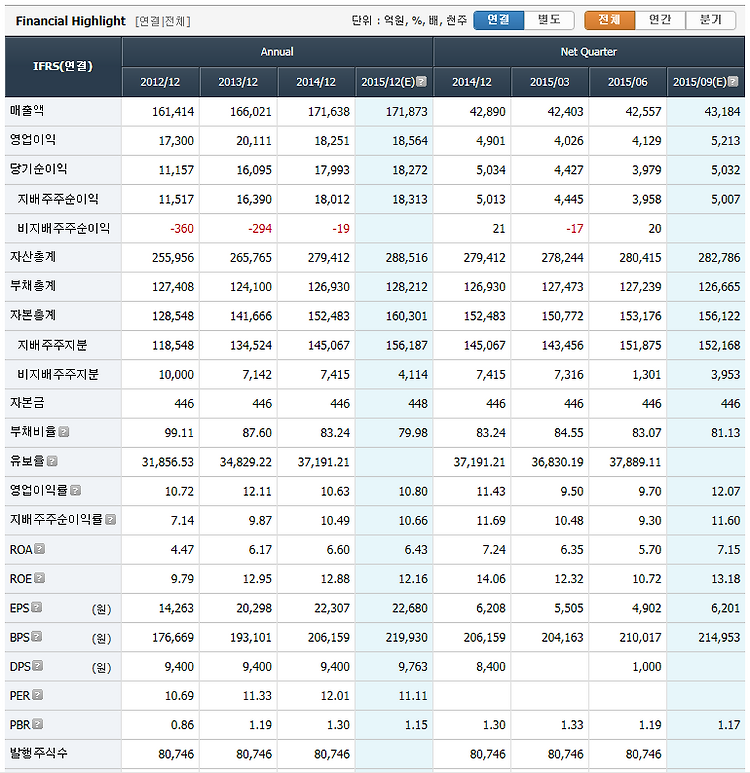Select the 연간 annual tab
This screenshot has height=773, width=750.
coord(660,20)
